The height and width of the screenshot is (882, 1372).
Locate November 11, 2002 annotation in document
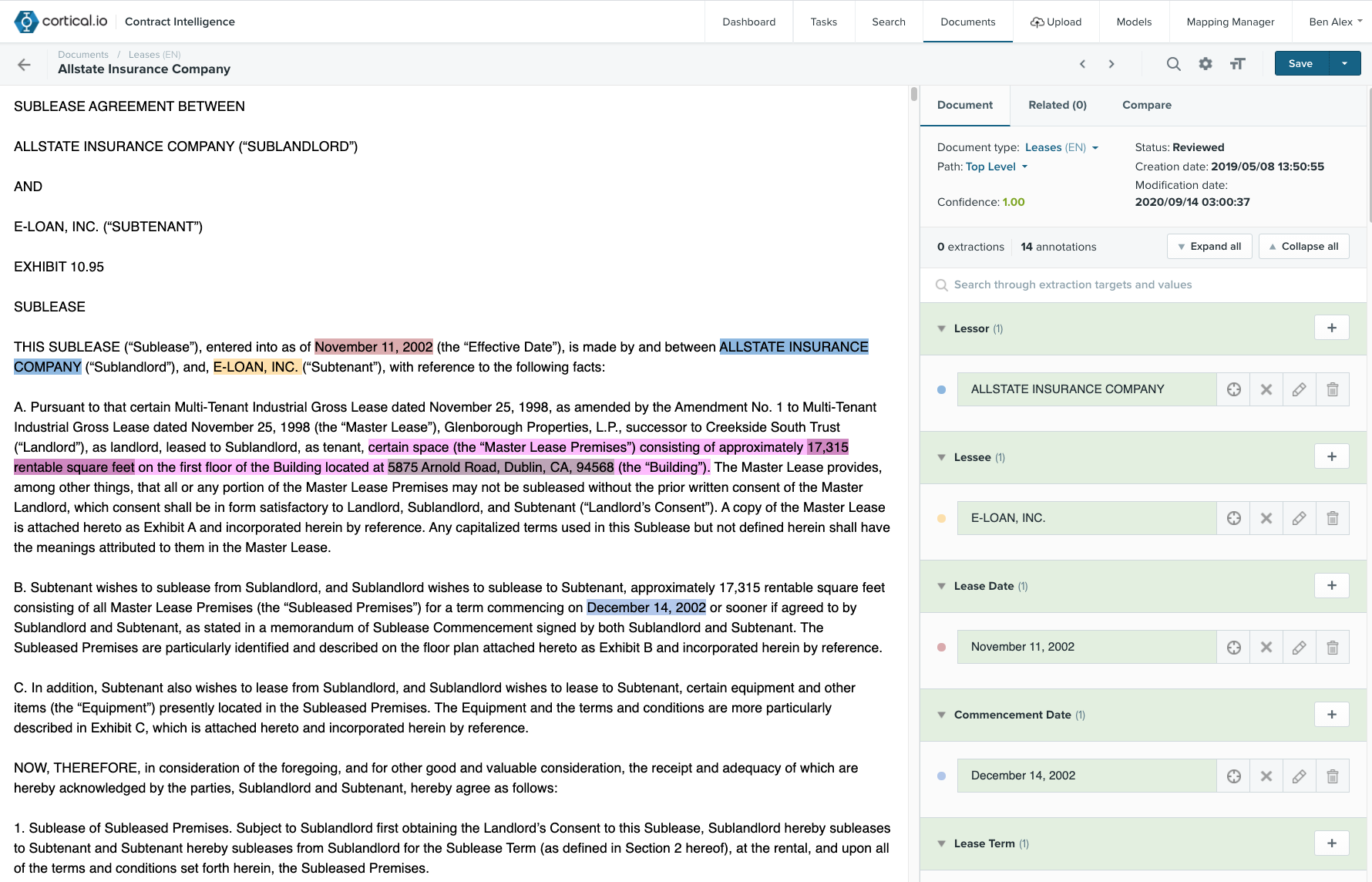click(1233, 647)
